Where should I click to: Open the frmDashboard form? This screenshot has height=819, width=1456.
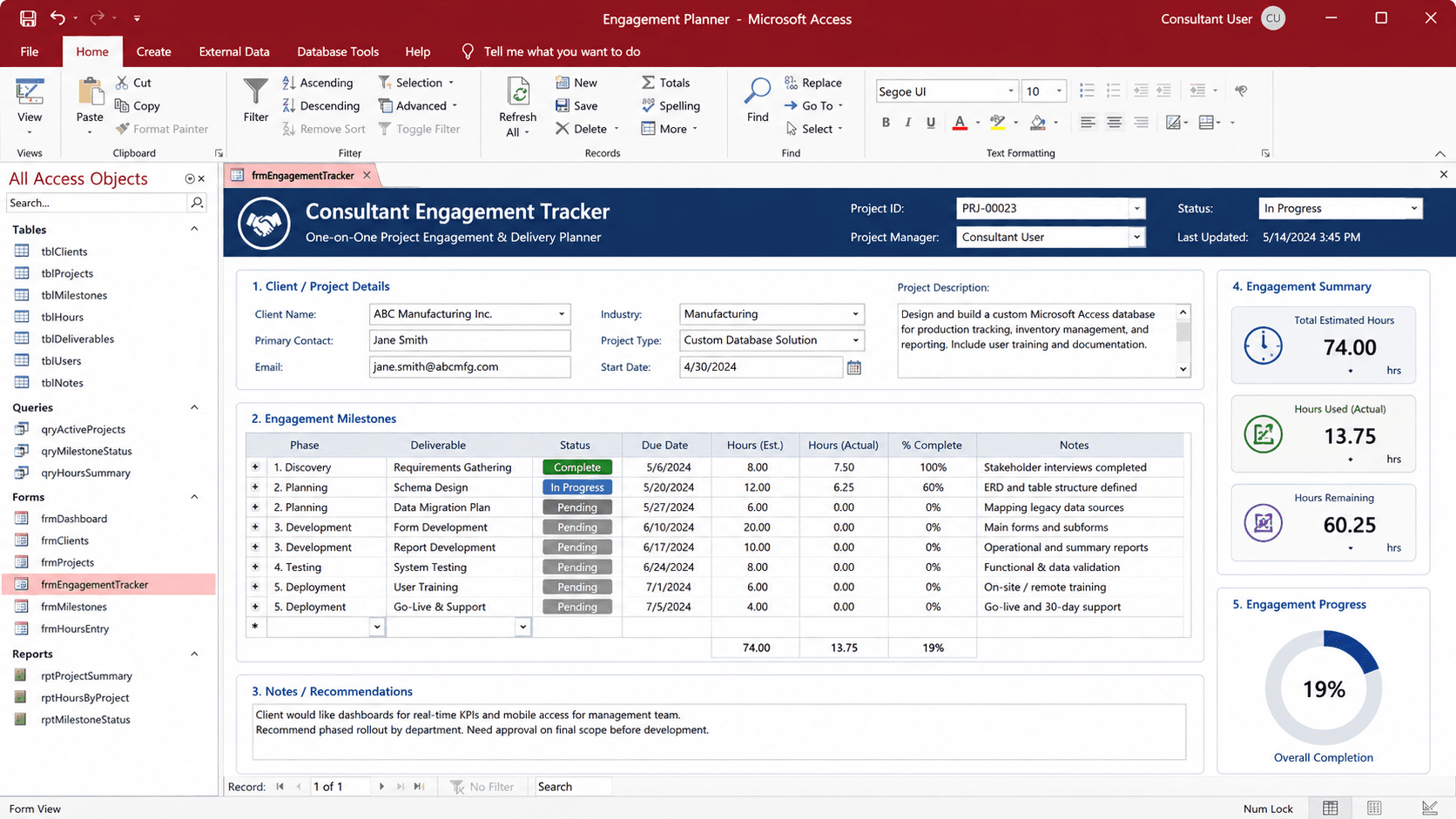coord(74,519)
